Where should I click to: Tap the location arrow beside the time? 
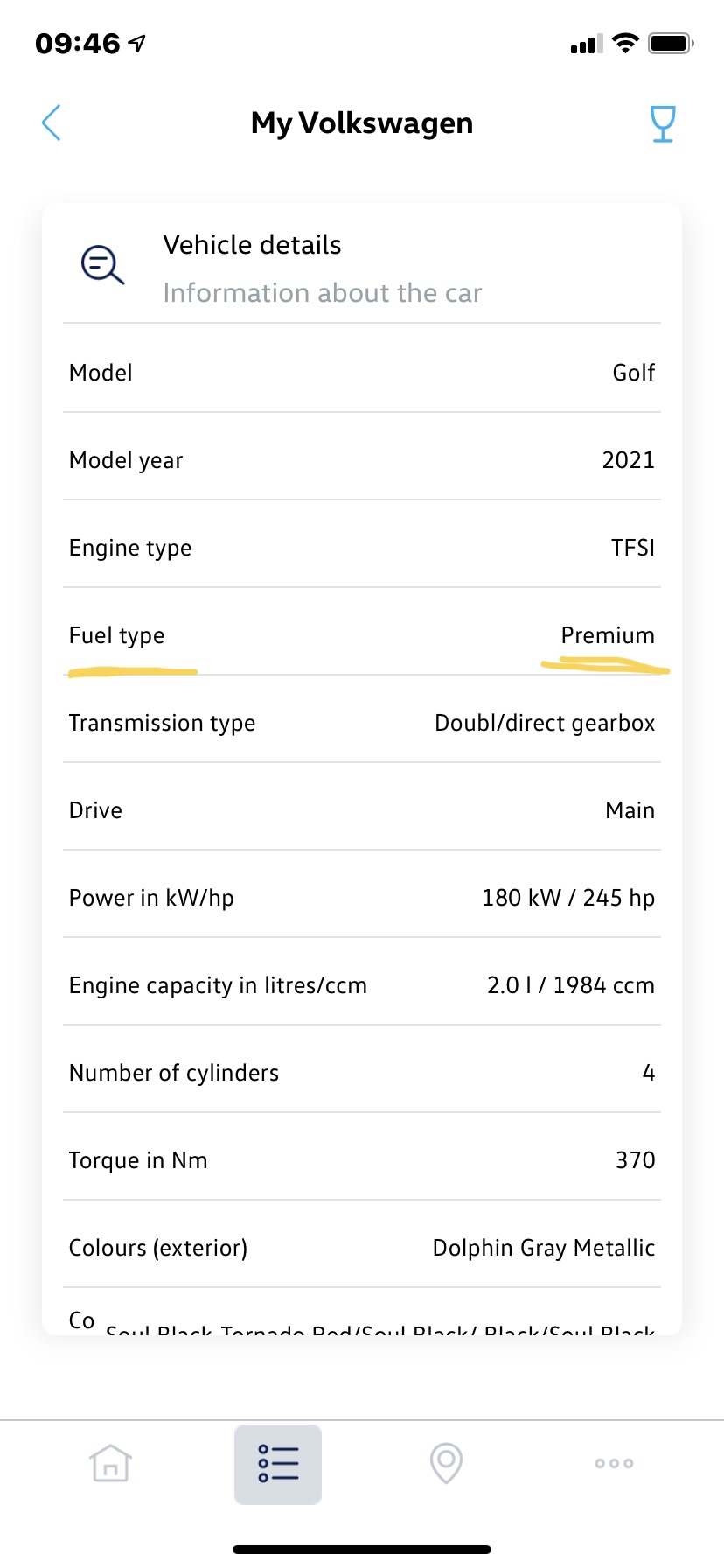[137, 43]
